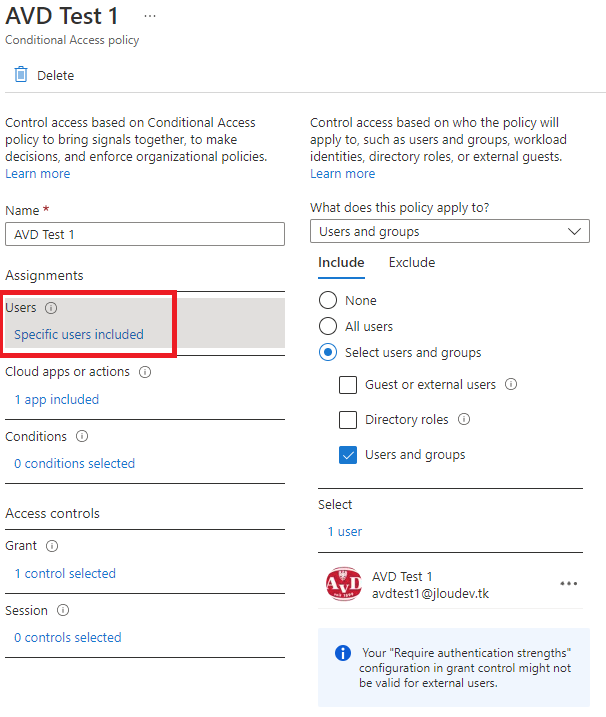
Task: Click the info icon next to Cloud apps or actions
Action: (x=145, y=372)
